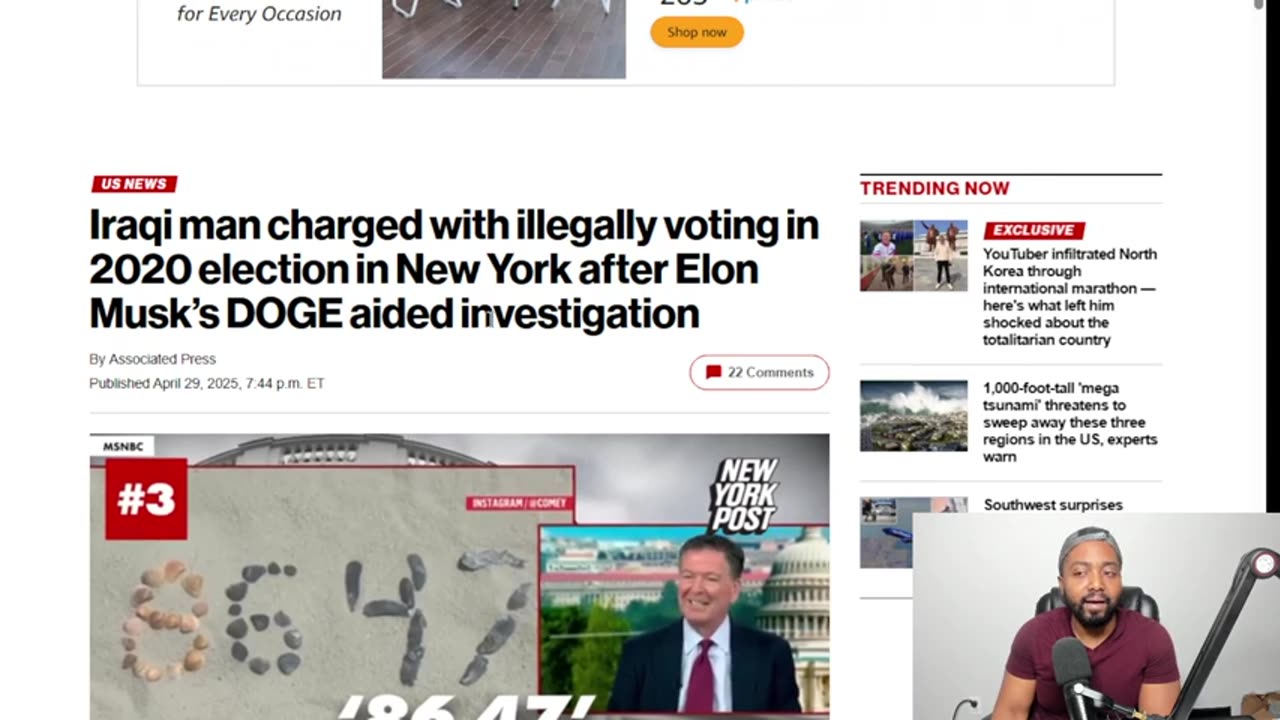Click the banner ad furniture image
This screenshot has height=720, width=1280.
point(504,39)
